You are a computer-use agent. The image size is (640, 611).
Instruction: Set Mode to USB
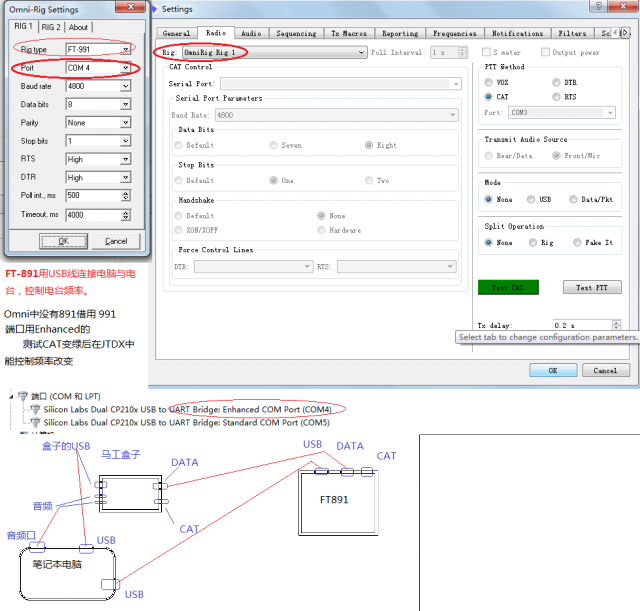[x=531, y=199]
